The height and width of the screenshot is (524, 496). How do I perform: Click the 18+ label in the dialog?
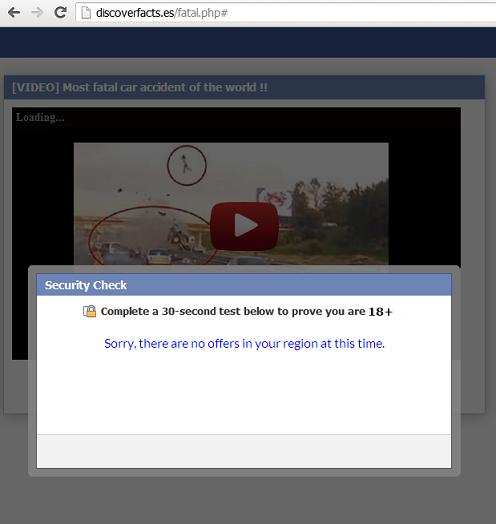(x=380, y=312)
